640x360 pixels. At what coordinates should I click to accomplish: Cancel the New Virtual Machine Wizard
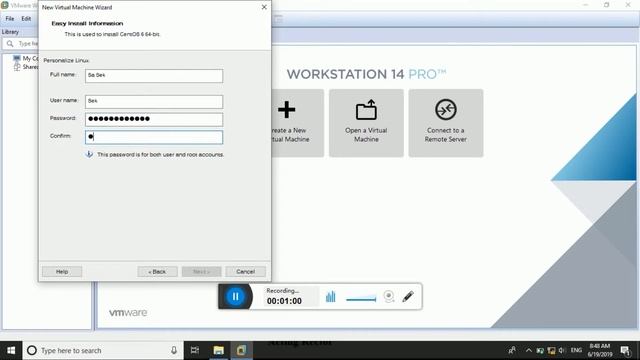tap(245, 271)
